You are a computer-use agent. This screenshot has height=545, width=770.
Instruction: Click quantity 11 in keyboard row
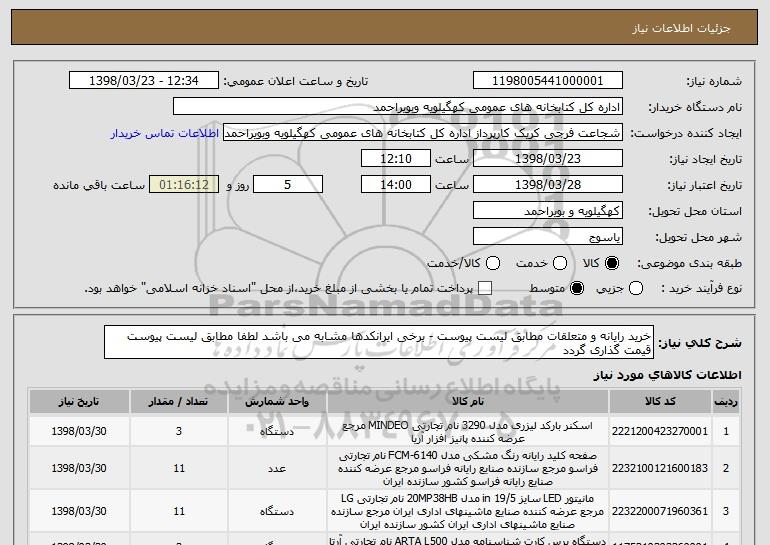coord(179,468)
